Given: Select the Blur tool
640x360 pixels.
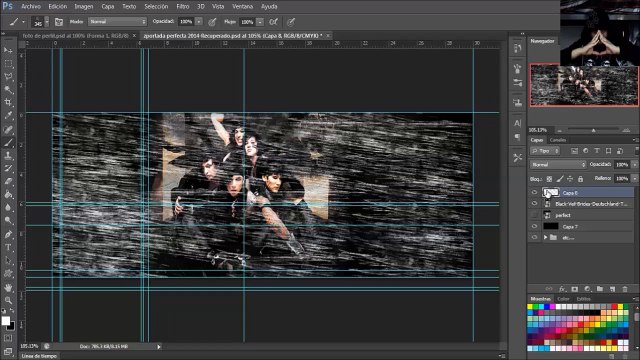Looking at the screenshot, I should click(x=8, y=207).
